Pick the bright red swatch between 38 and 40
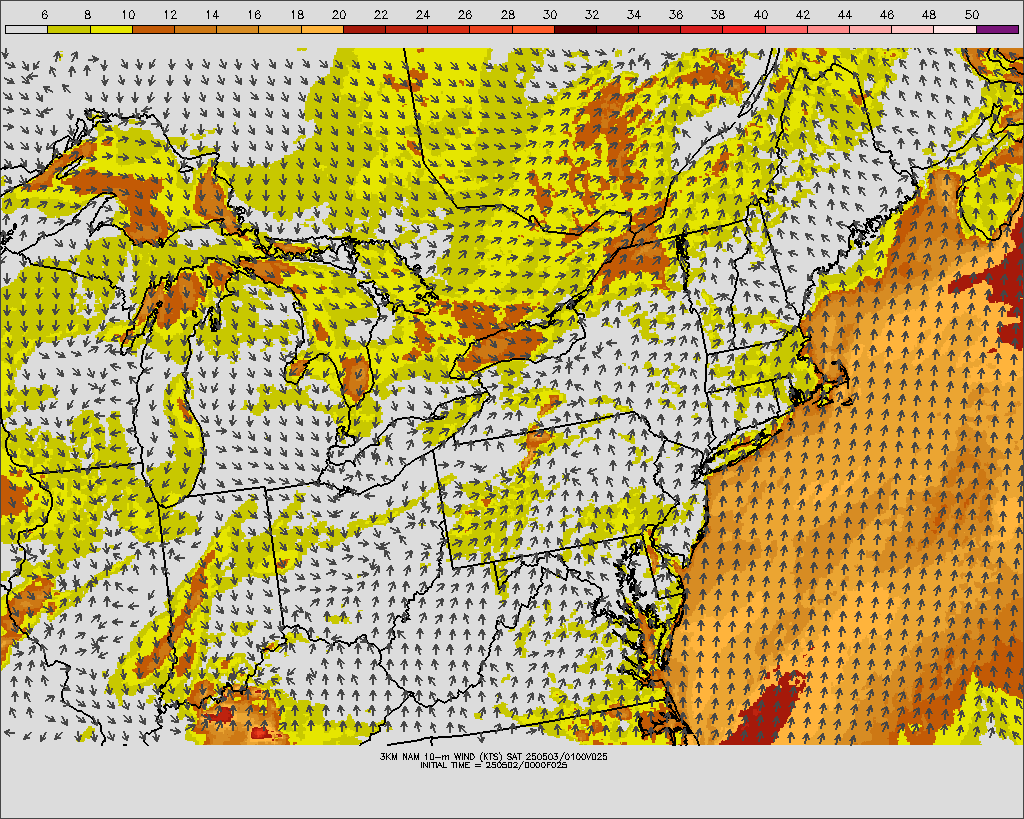The width and height of the screenshot is (1024, 819). pyautogui.click(x=744, y=29)
